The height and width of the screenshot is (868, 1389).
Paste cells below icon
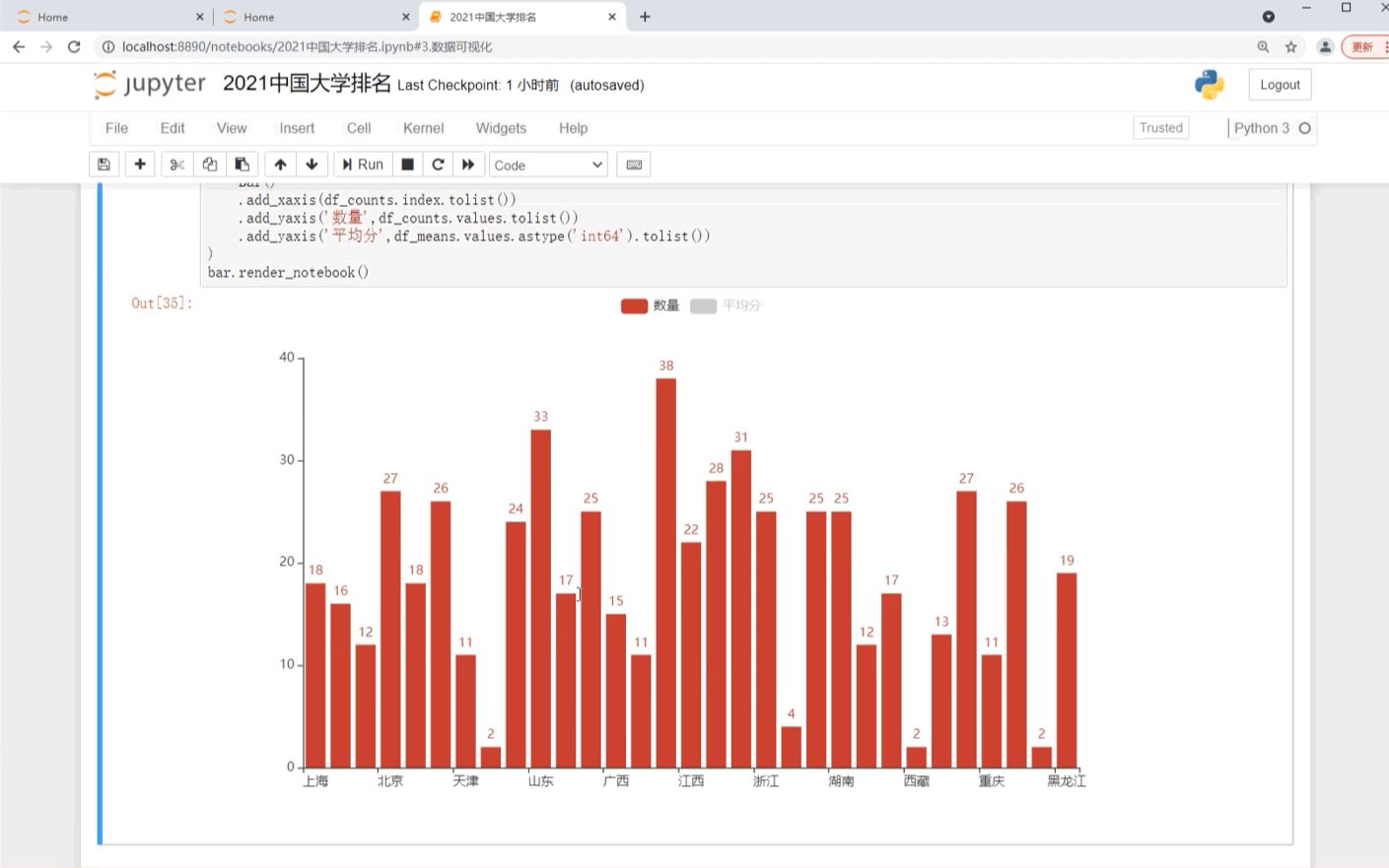(242, 165)
